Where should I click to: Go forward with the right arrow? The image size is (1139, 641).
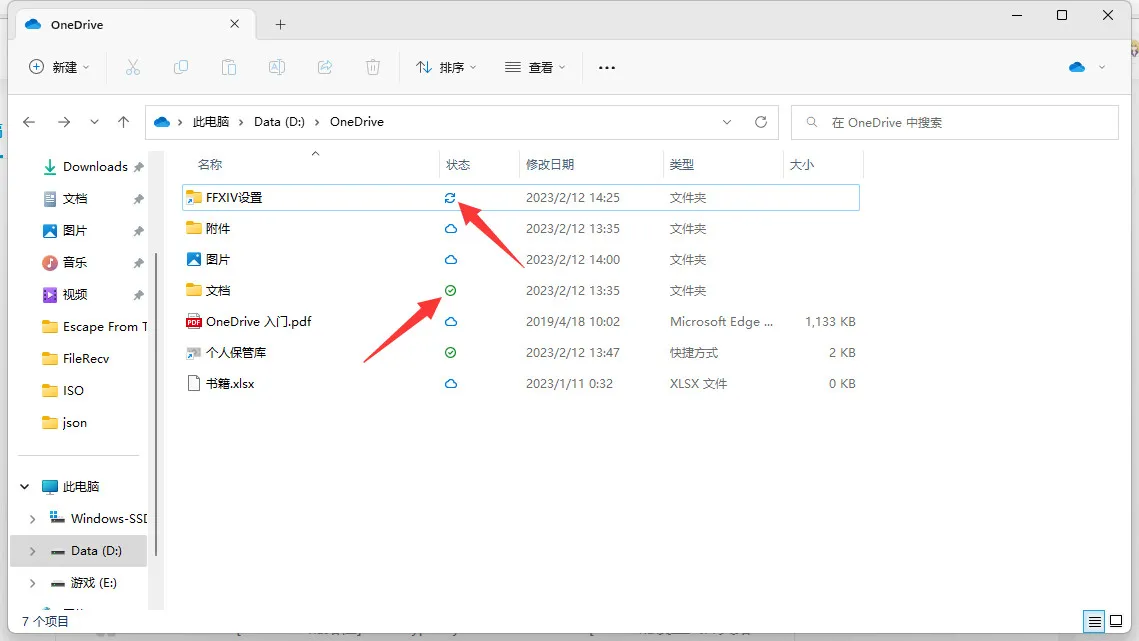click(64, 122)
